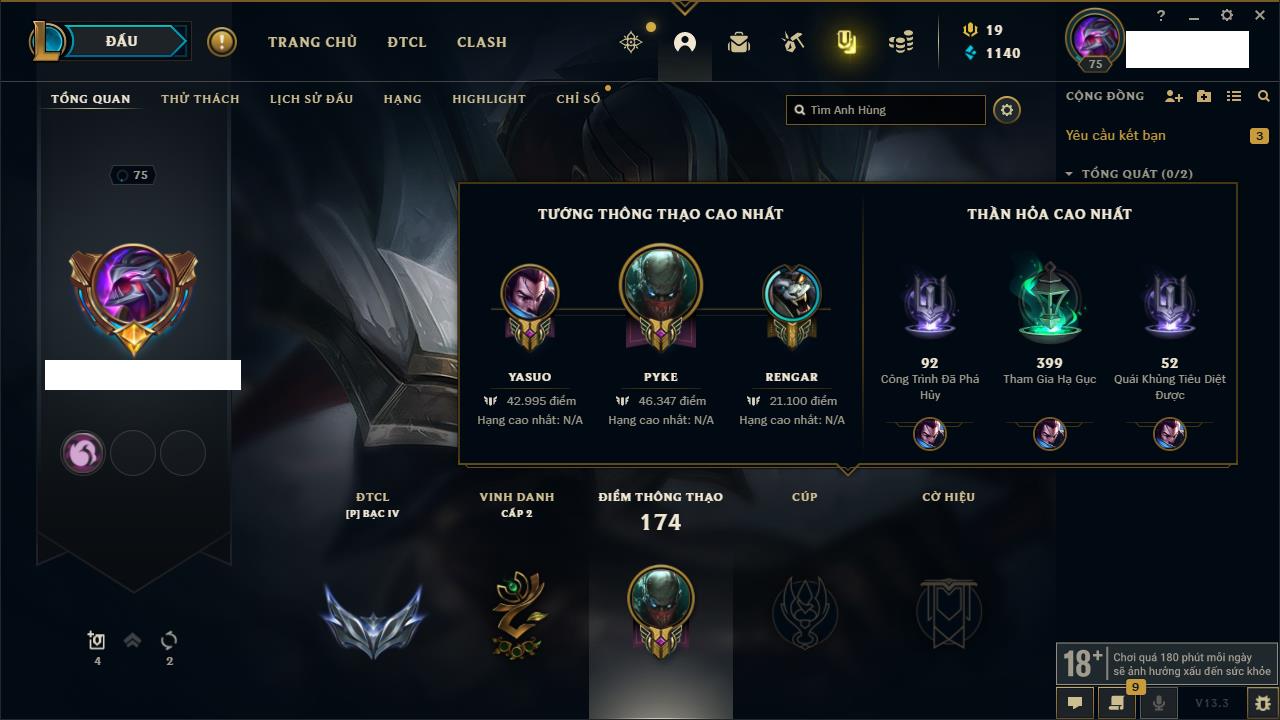Click the bug report icon
The image size is (1280, 720).
pos(1262,703)
